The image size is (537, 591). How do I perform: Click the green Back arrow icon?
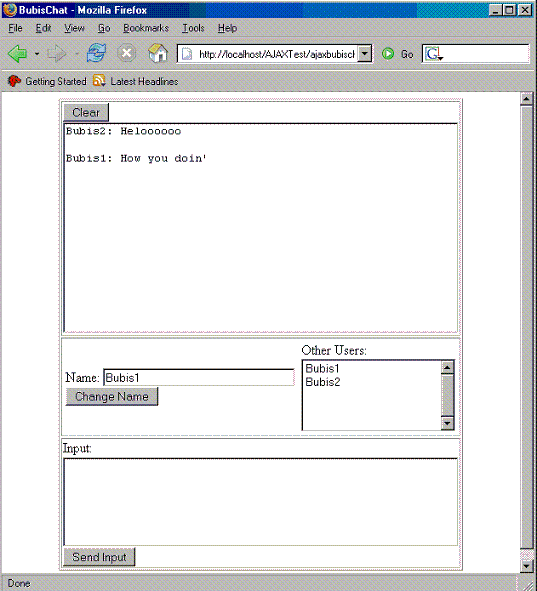click(x=18, y=54)
